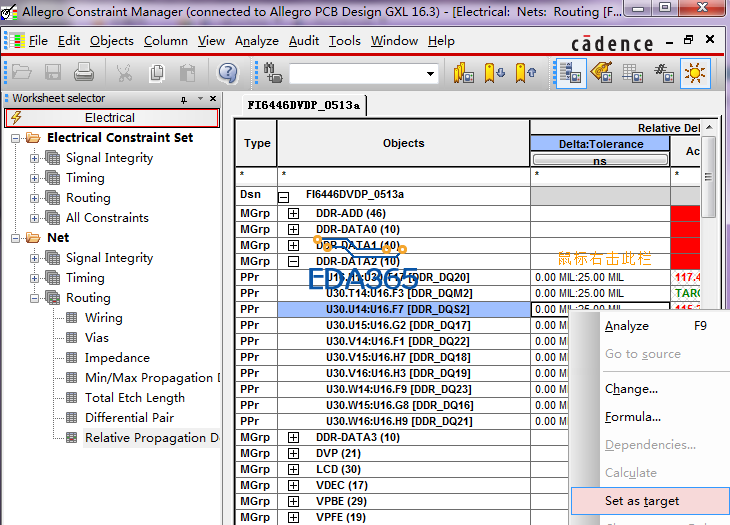Open the Worksheet selector options arrow
The height and width of the screenshot is (525, 730).
tap(200, 98)
